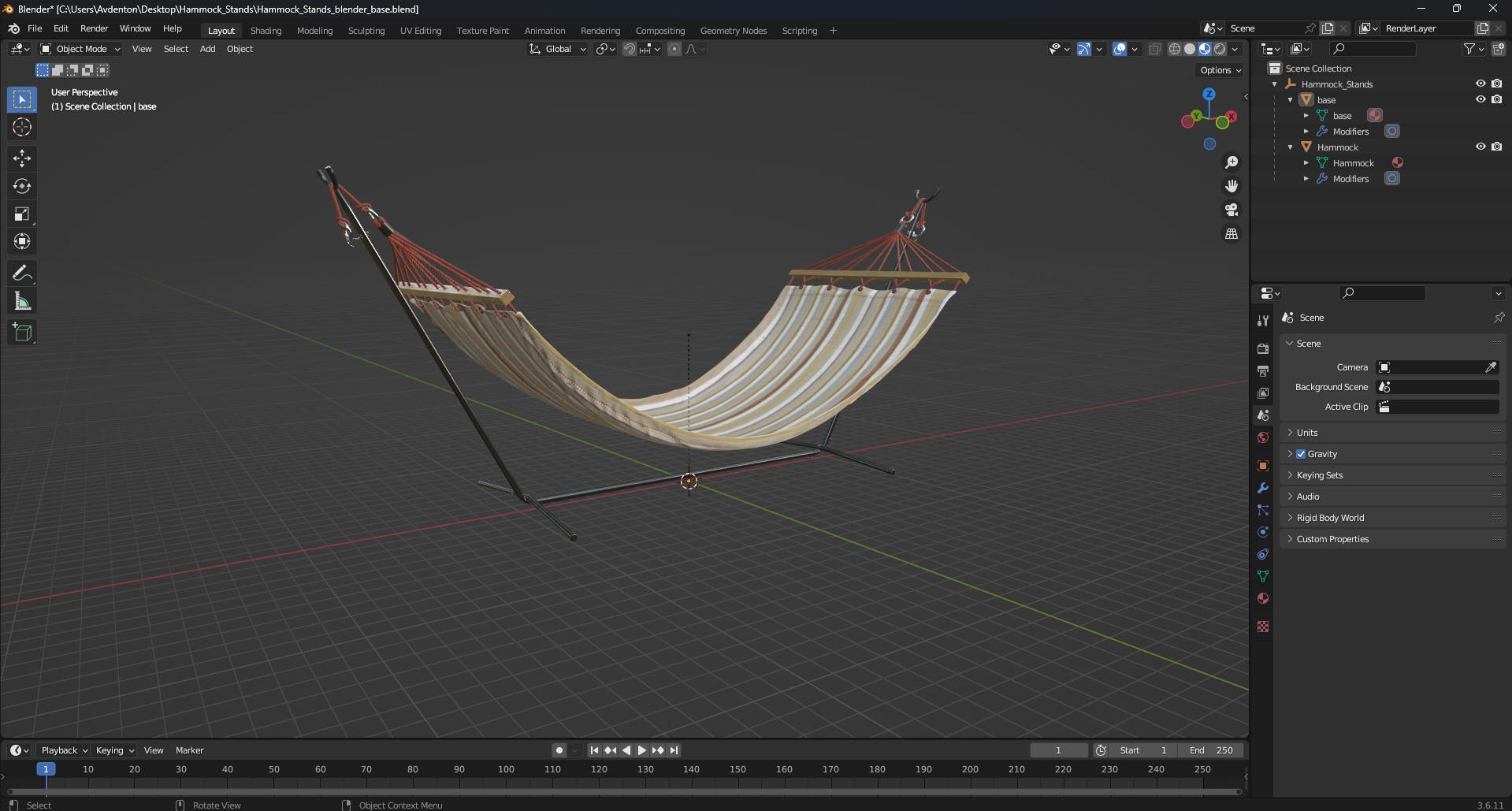Toggle snapping magnet in header
Screen dimensions: 1512x811
pos(629,49)
